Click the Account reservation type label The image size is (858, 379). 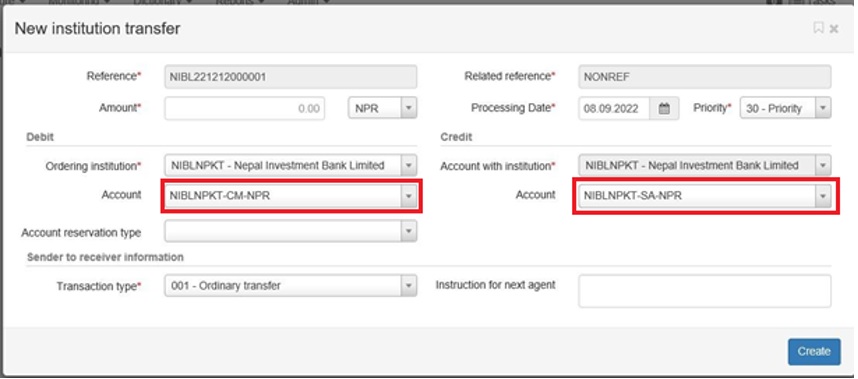pyautogui.click(x=81, y=232)
